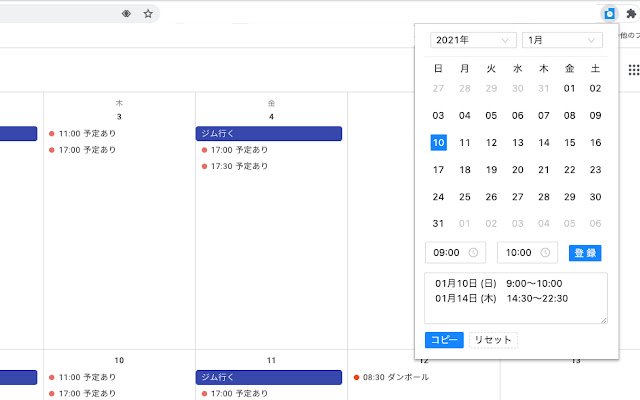Click day number 4 under 金
The width and height of the screenshot is (640, 400).
[271, 117]
